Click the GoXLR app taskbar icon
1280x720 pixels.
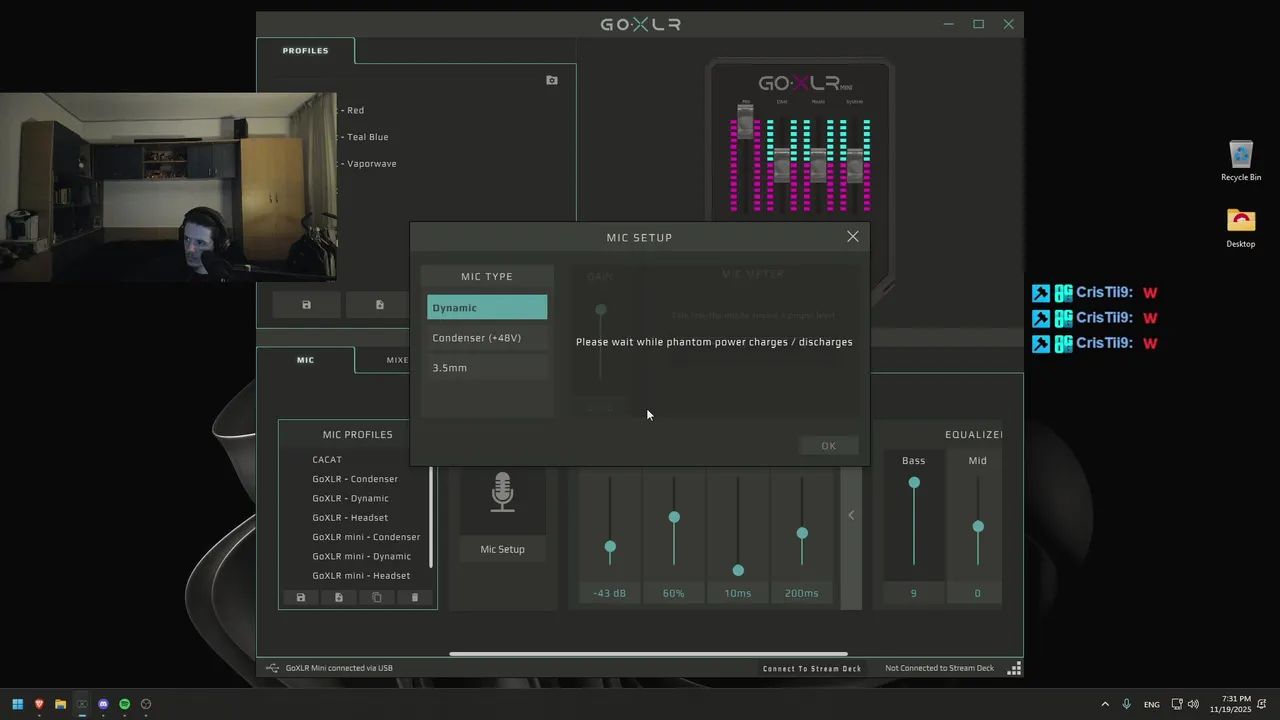82,704
